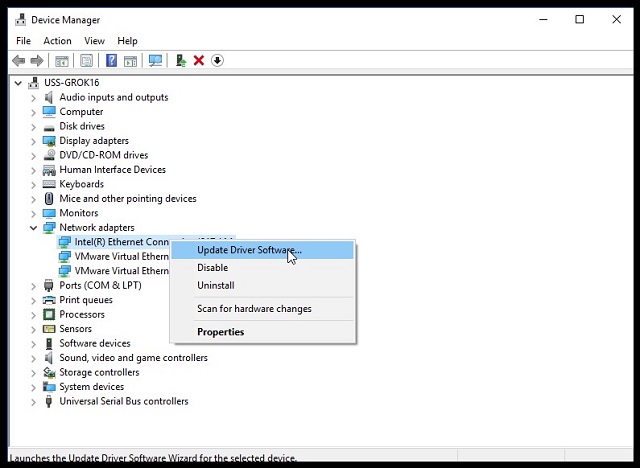This screenshot has width=640, height=468.
Task: Select the Monitors tree label
Action: (79, 213)
